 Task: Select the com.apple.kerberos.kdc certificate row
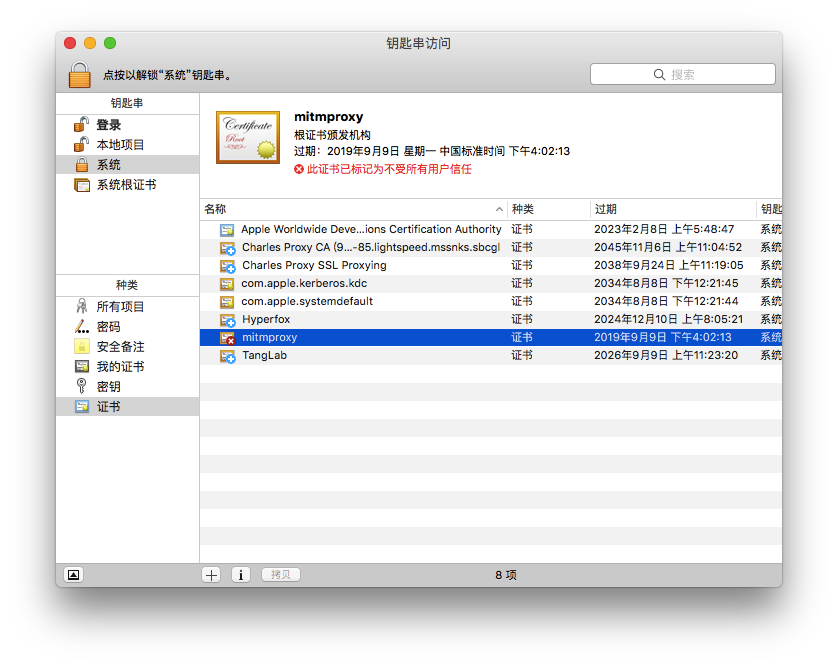pyautogui.click(x=491, y=283)
